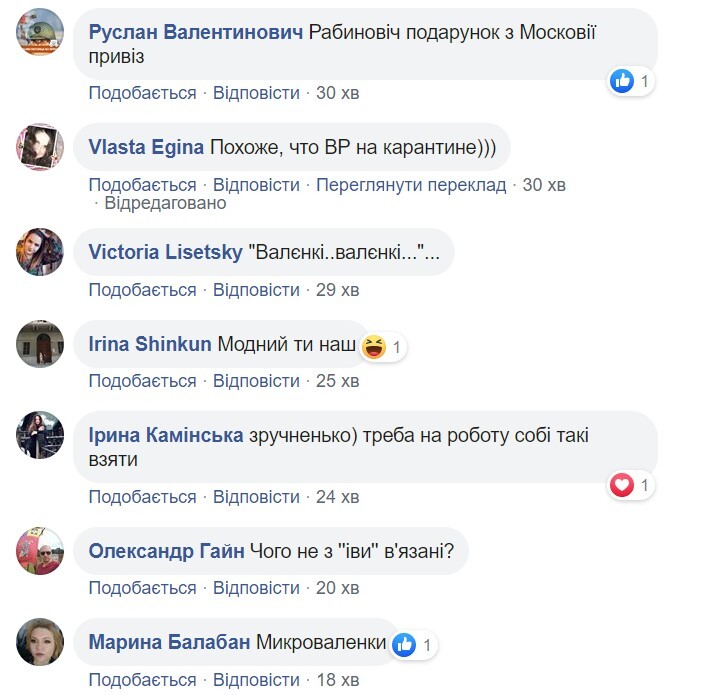702x695 pixels.
Task: Click Victoria Lisetsky's profile photo
Action: pyautogui.click(x=40, y=252)
